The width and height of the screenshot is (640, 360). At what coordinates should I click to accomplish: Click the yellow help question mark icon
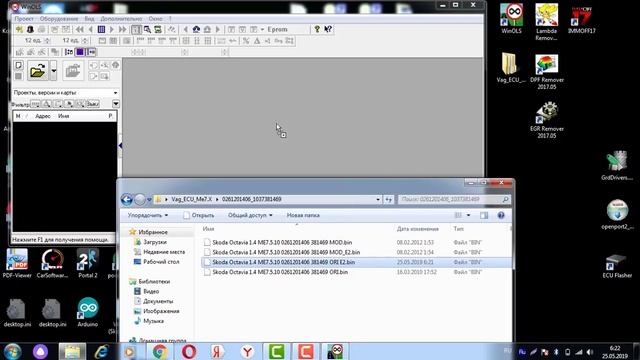[x=317, y=29]
